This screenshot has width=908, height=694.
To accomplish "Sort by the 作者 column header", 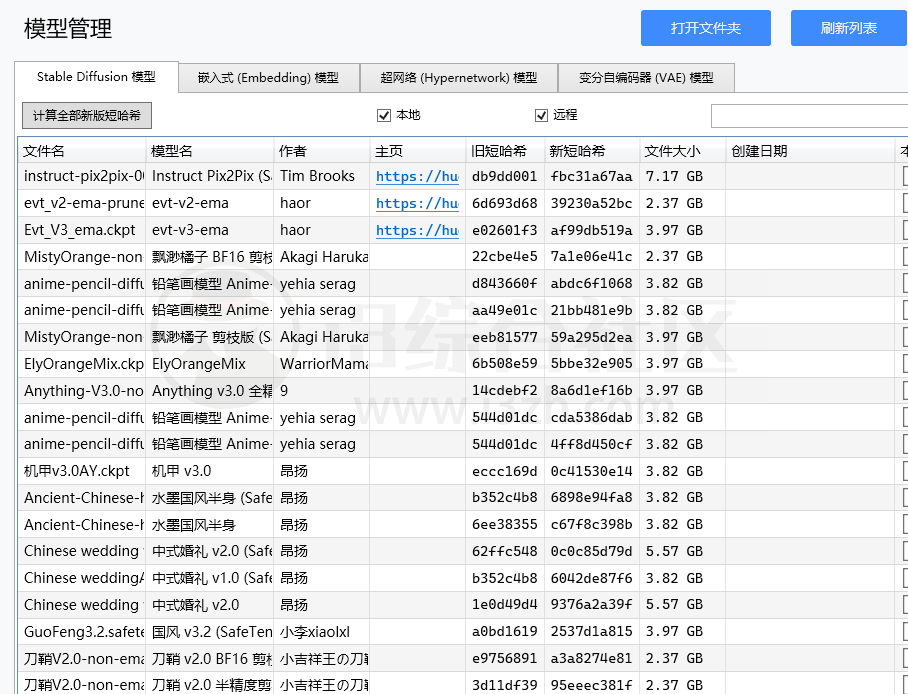I will (321, 151).
